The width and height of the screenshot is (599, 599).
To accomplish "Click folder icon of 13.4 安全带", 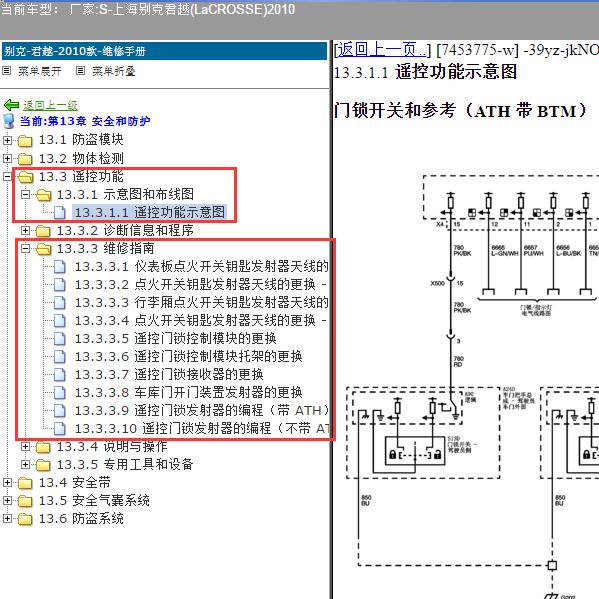I will [25, 483].
